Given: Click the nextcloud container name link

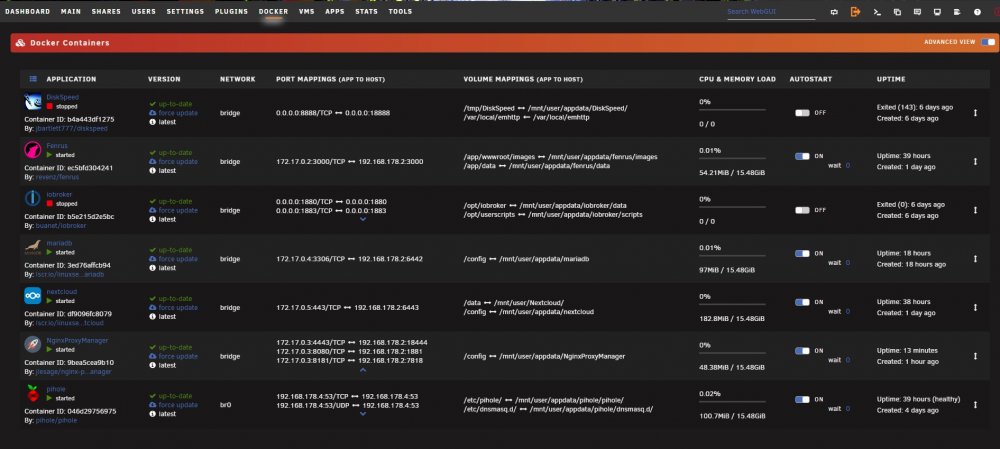Looking at the screenshot, I should [62, 291].
